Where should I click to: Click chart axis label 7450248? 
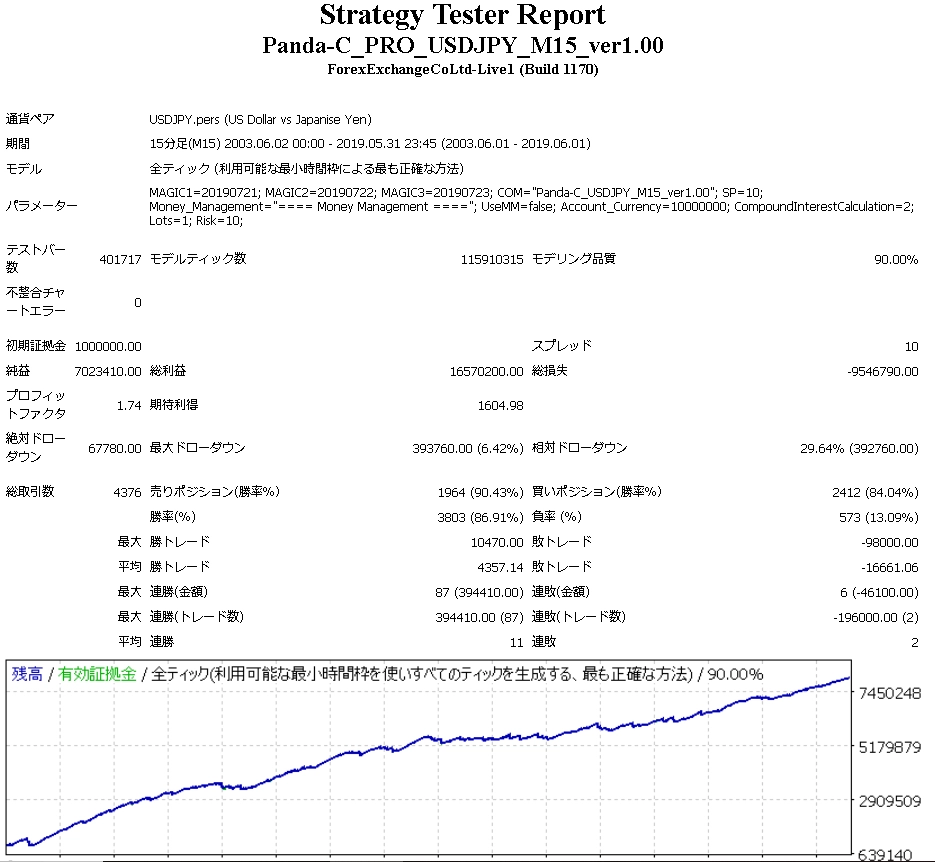(x=890, y=693)
